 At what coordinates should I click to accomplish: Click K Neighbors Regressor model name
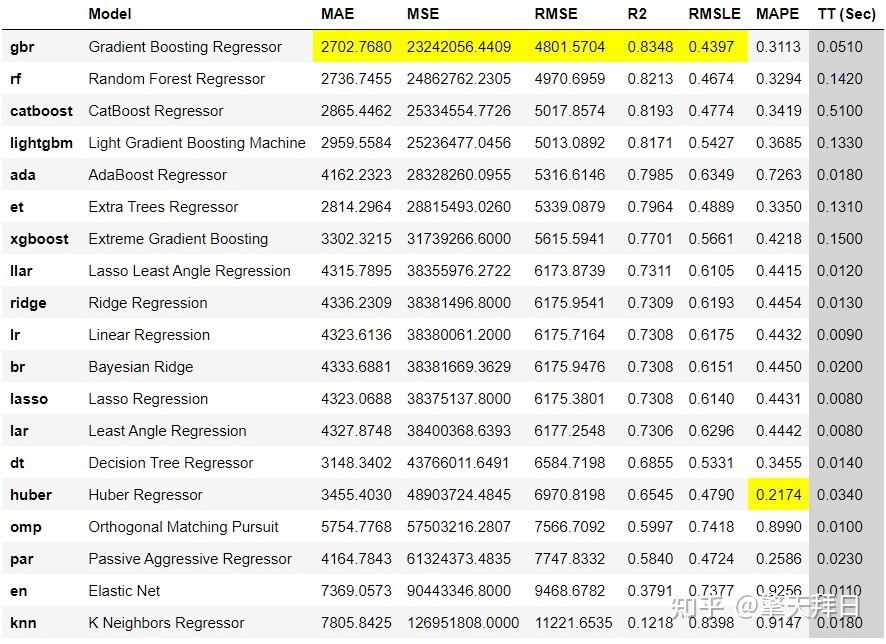[x=166, y=623]
